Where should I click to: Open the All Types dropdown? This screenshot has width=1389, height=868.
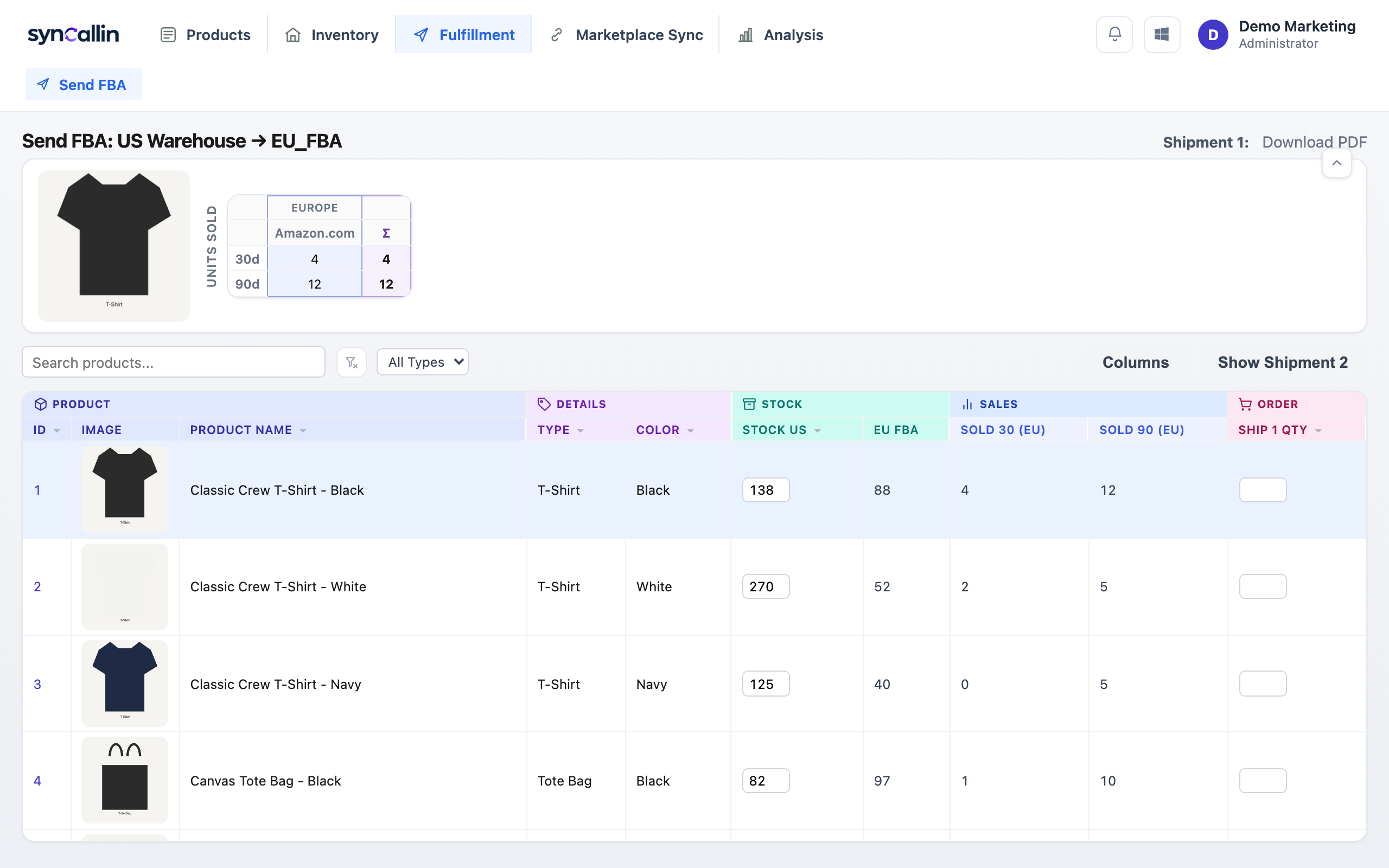[423, 362]
